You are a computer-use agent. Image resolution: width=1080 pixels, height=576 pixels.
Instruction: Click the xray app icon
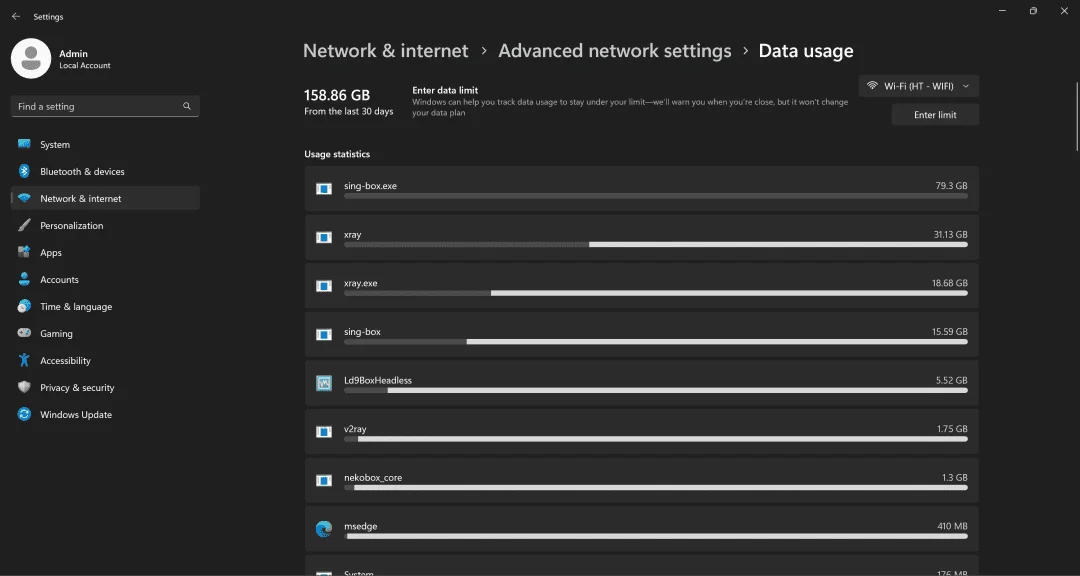click(324, 237)
